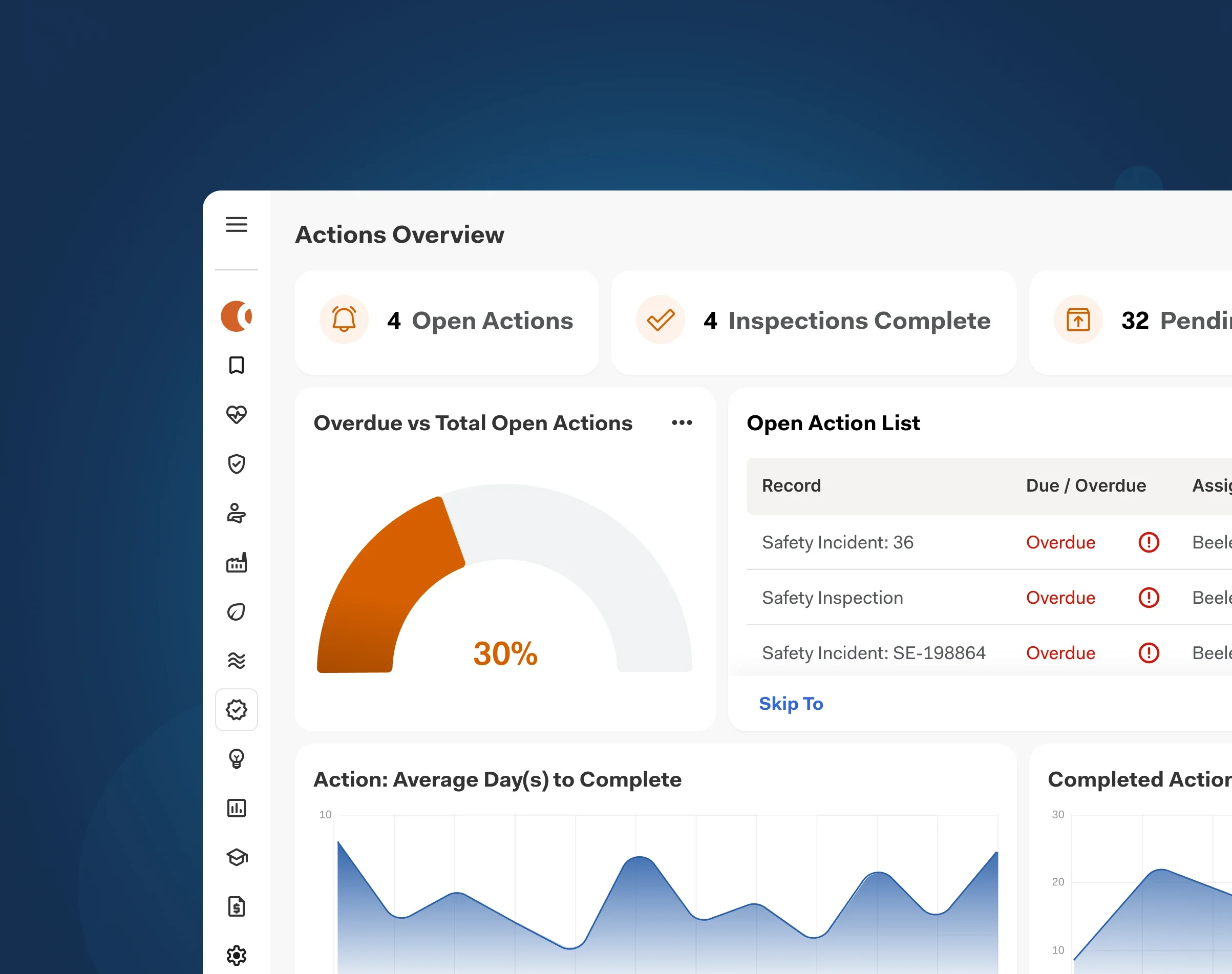Click the 4 Open Actions card
The image size is (1232, 974).
tap(447, 322)
